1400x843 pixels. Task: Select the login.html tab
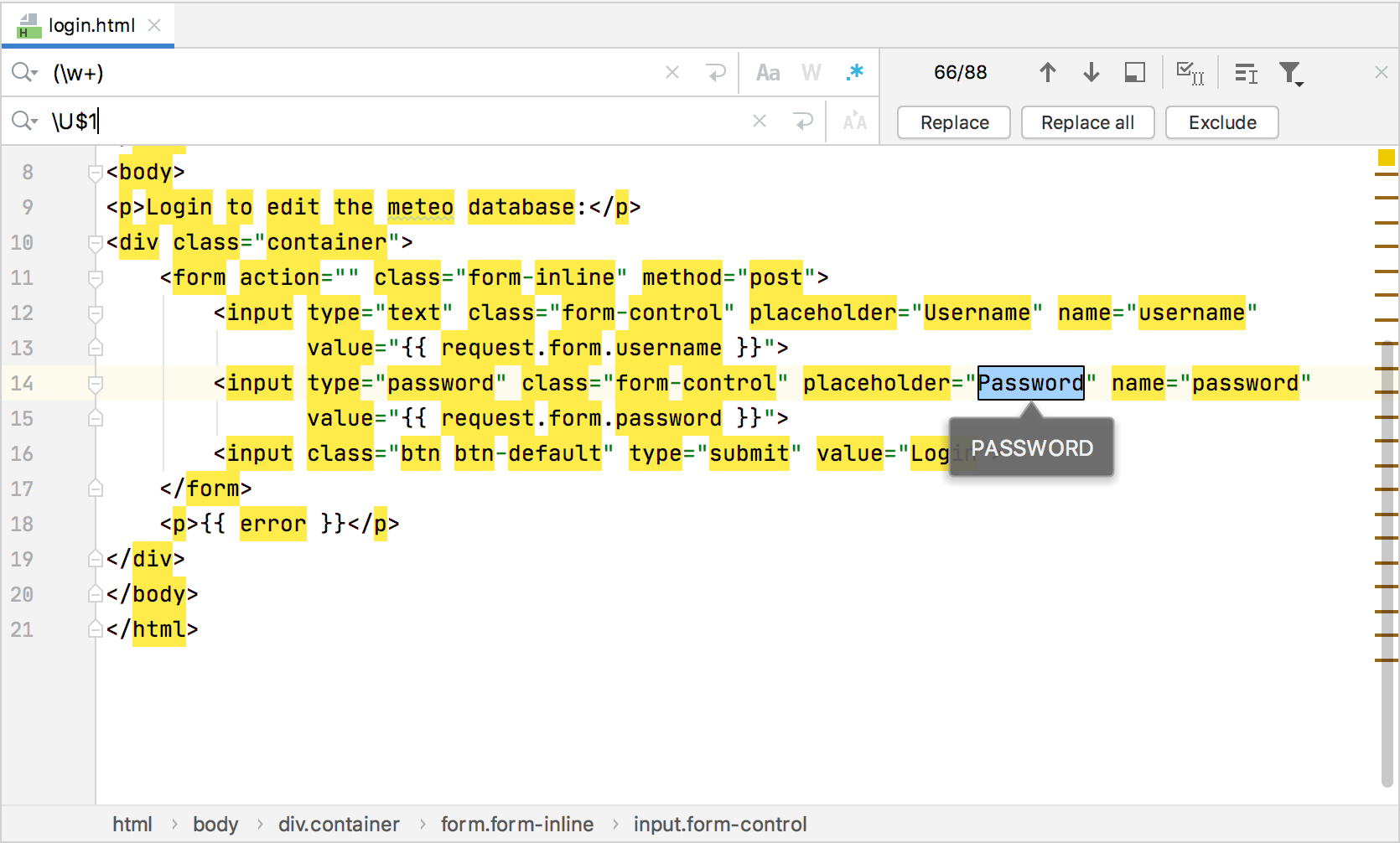[x=88, y=25]
